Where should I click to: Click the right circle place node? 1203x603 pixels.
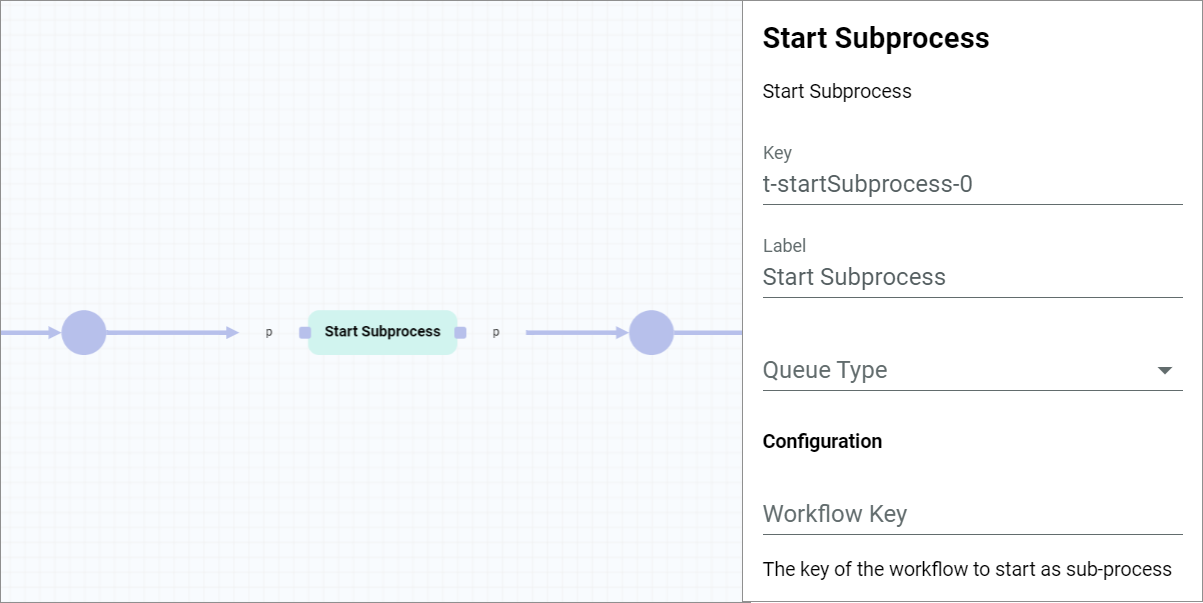pos(651,332)
